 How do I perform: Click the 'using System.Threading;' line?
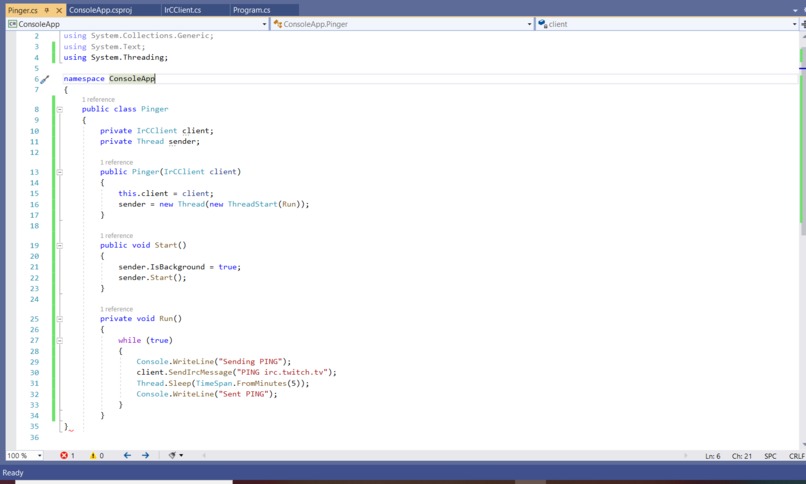(116, 58)
